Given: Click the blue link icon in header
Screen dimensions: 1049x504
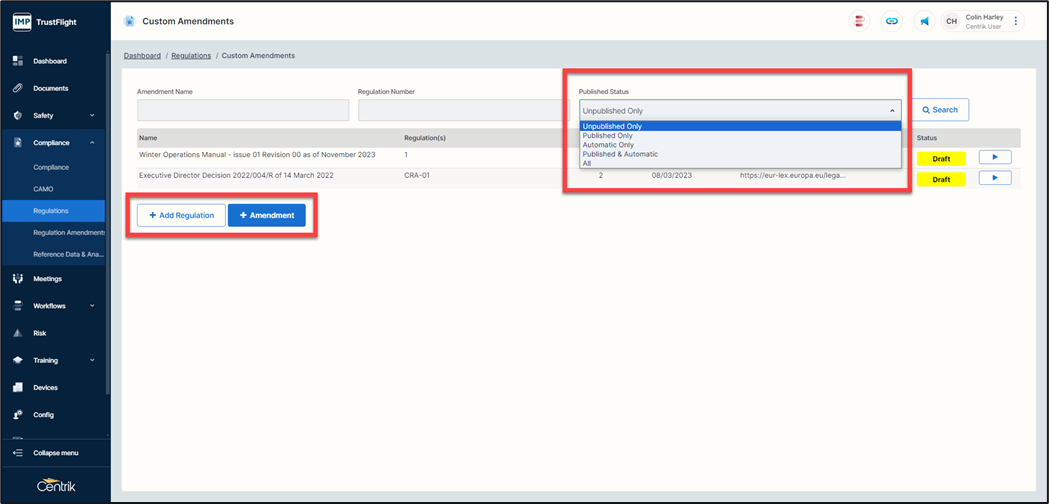Looking at the screenshot, I should coord(891,21).
